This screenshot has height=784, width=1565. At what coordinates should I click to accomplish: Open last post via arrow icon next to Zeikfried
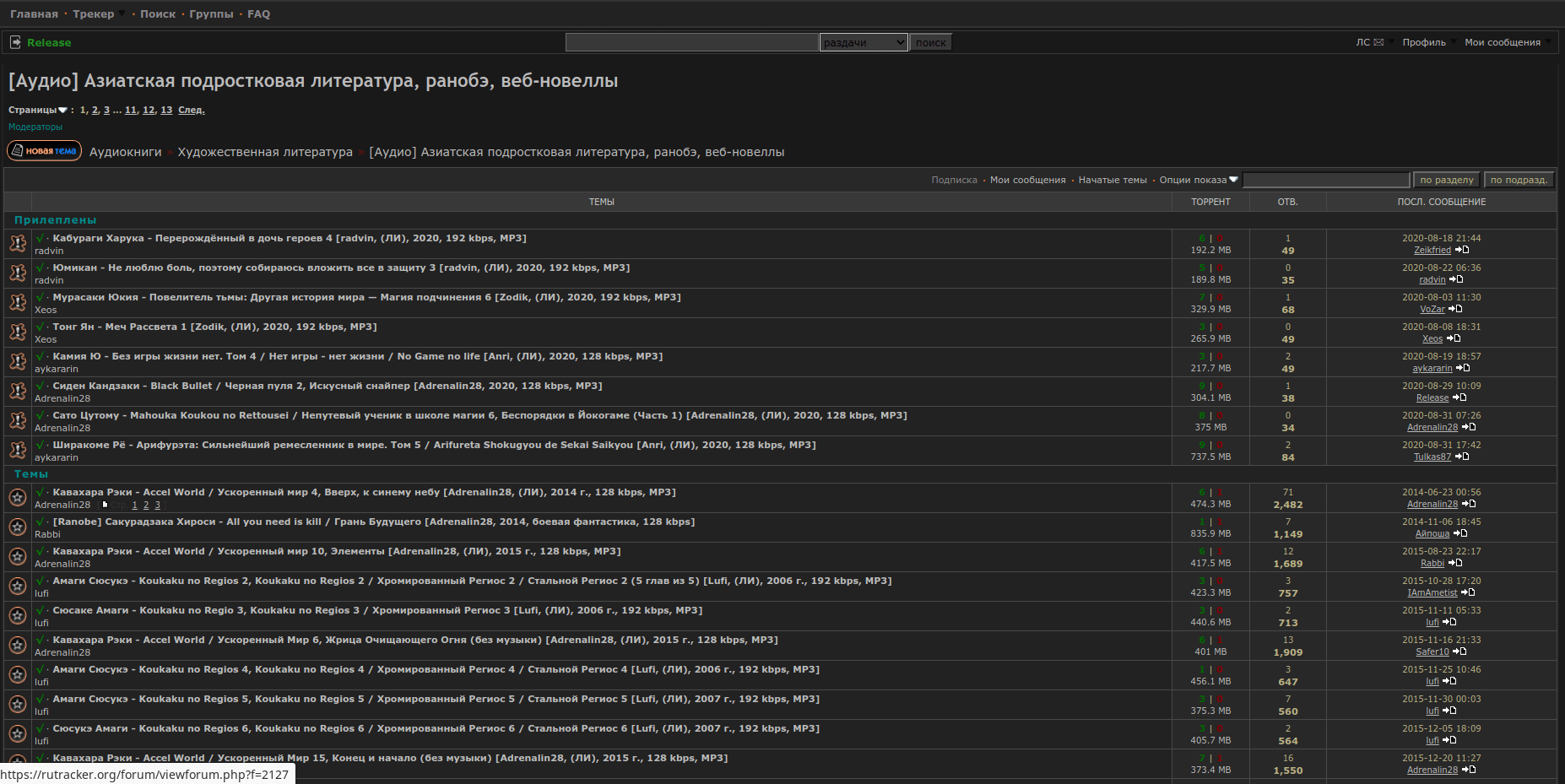point(1463,250)
